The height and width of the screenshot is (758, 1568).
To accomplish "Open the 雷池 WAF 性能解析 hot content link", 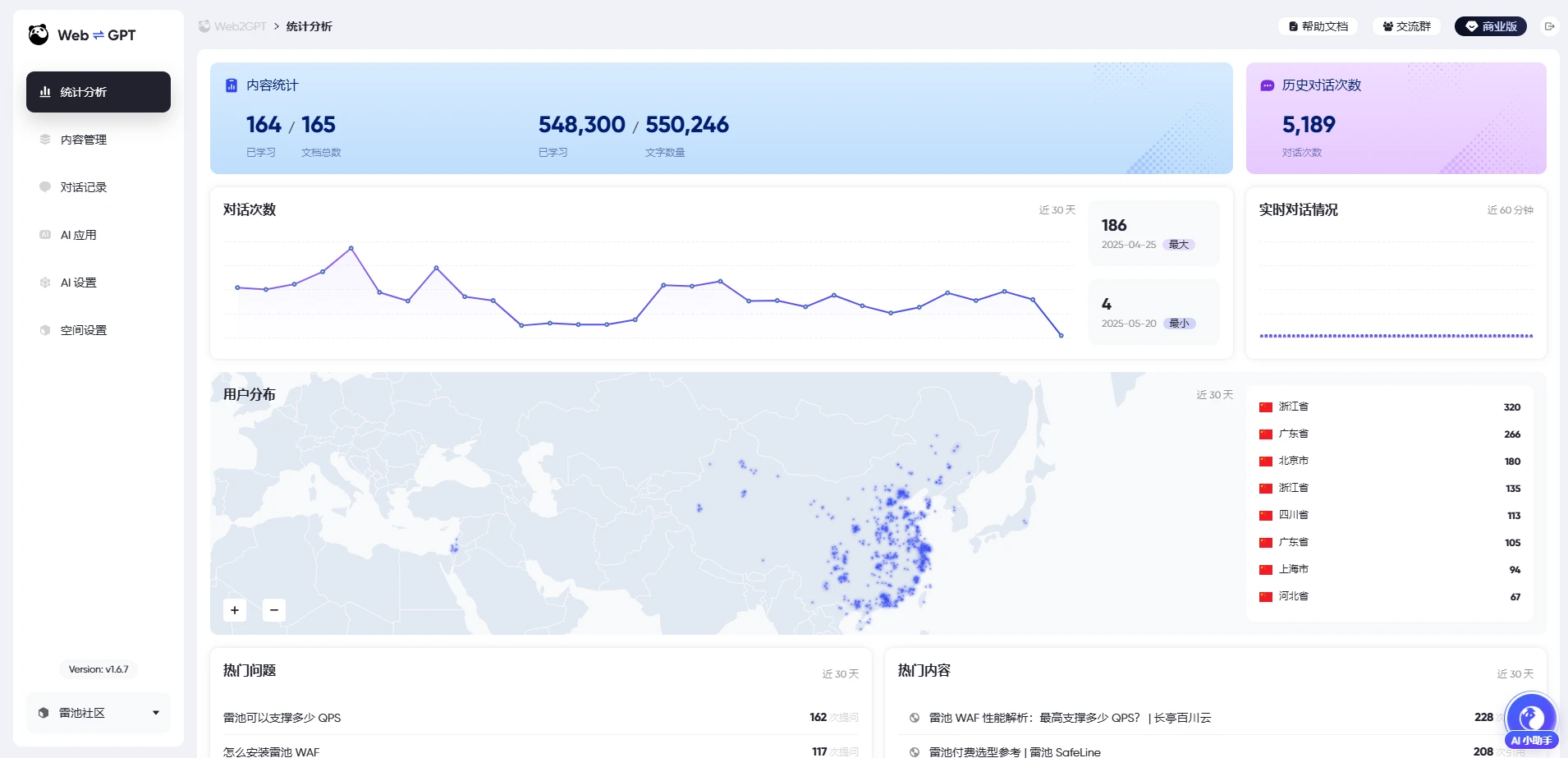I will (1070, 718).
